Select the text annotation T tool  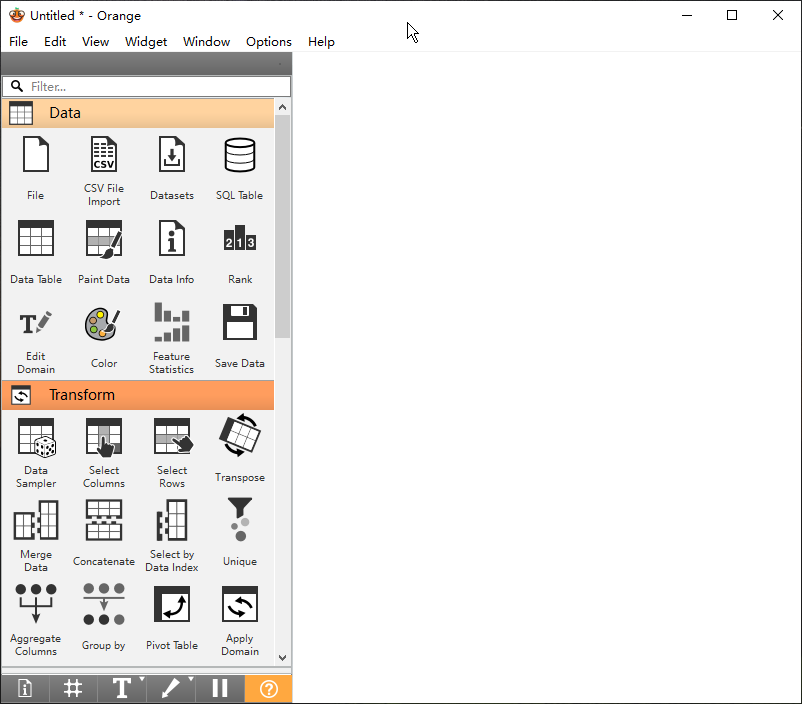pos(121,689)
